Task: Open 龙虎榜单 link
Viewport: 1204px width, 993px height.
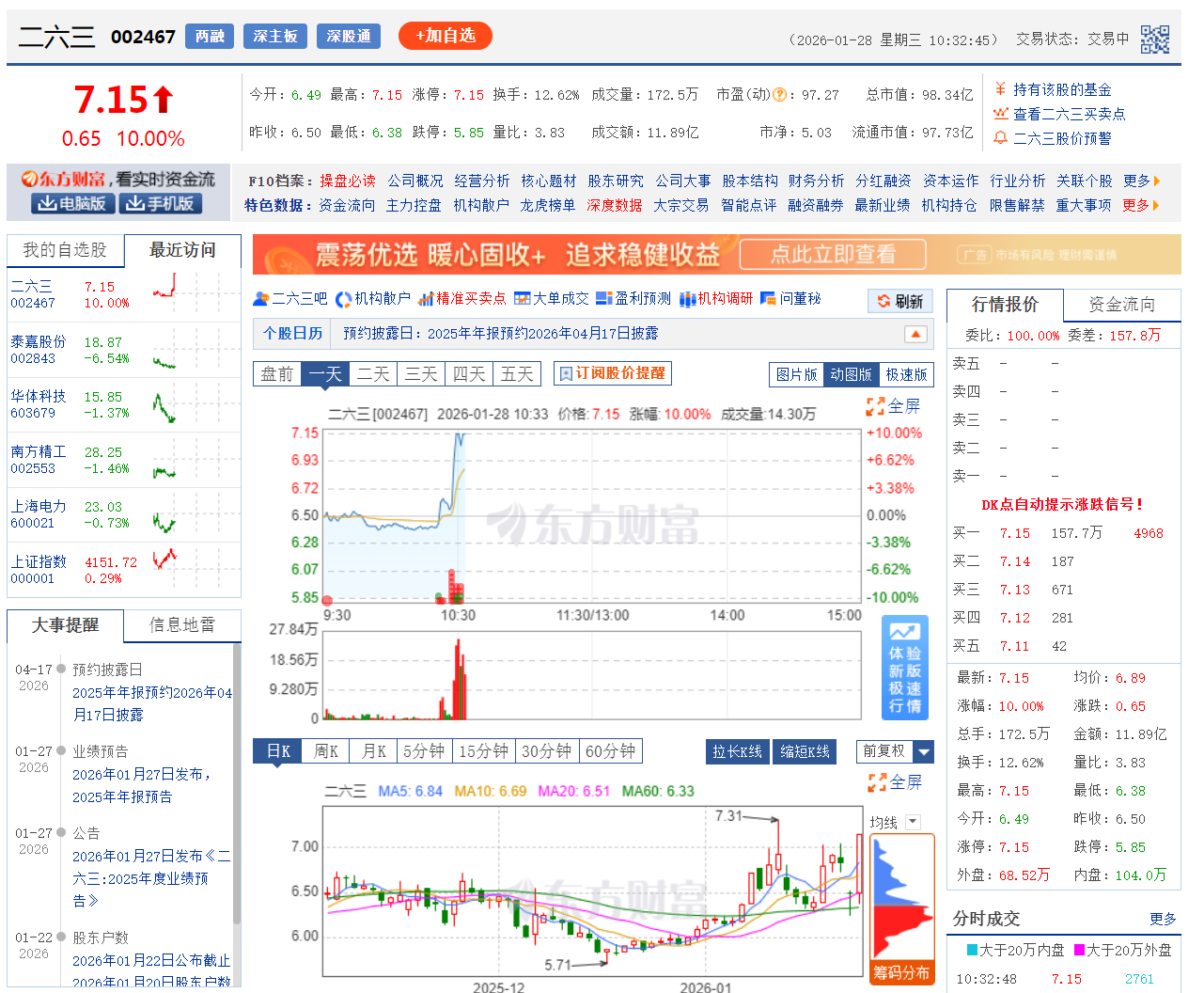Action: 548,205
